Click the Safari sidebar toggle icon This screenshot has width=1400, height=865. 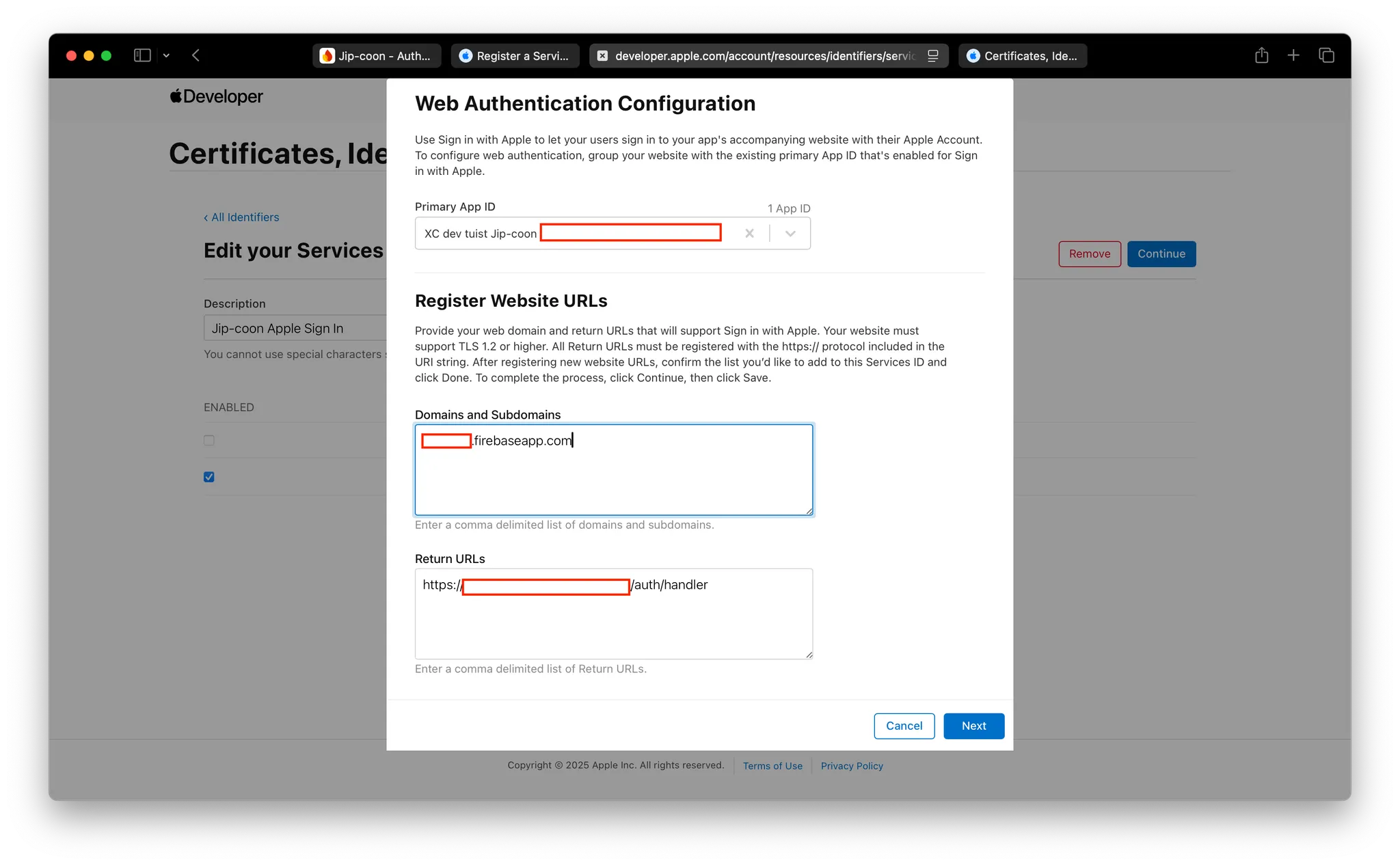142,55
